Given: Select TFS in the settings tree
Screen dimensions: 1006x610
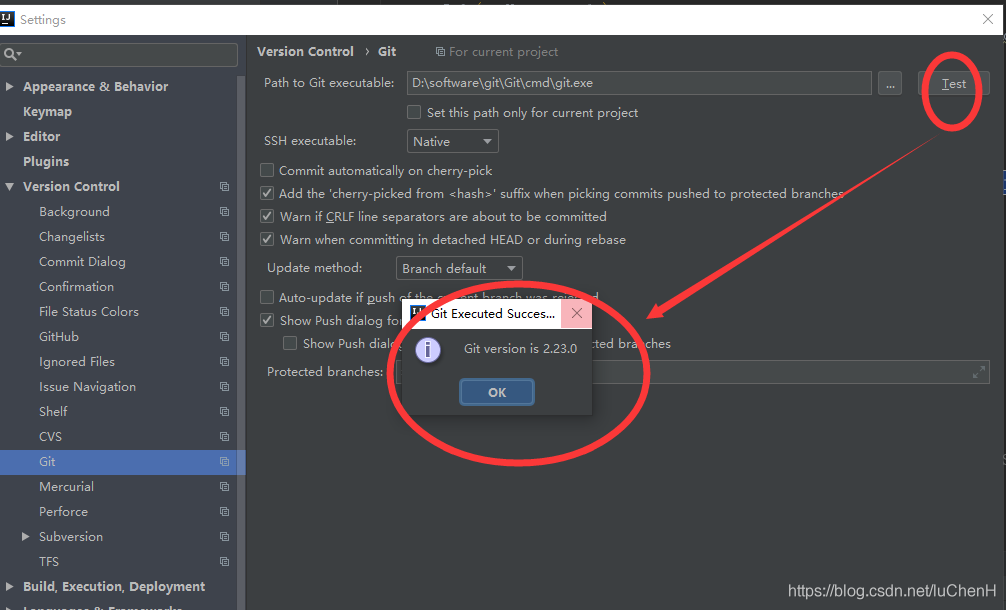Looking at the screenshot, I should click(x=49, y=562).
